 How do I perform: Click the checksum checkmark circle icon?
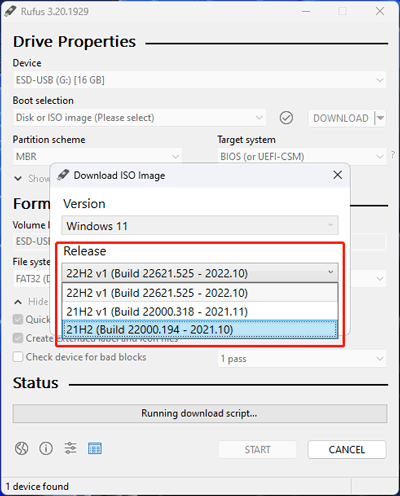[x=286, y=118]
